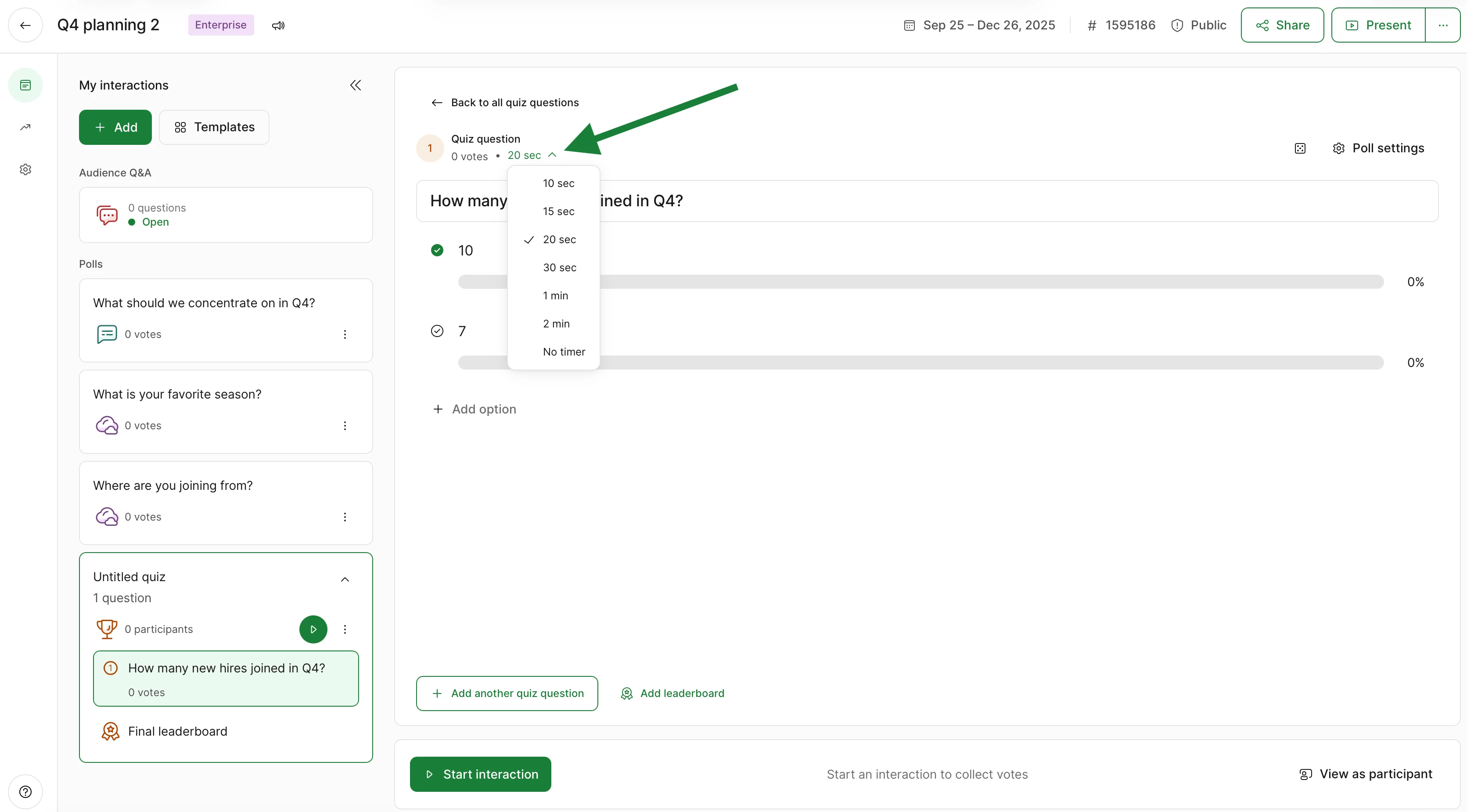Unmark option 10 as correct answer
The width and height of the screenshot is (1467, 812).
(x=437, y=250)
